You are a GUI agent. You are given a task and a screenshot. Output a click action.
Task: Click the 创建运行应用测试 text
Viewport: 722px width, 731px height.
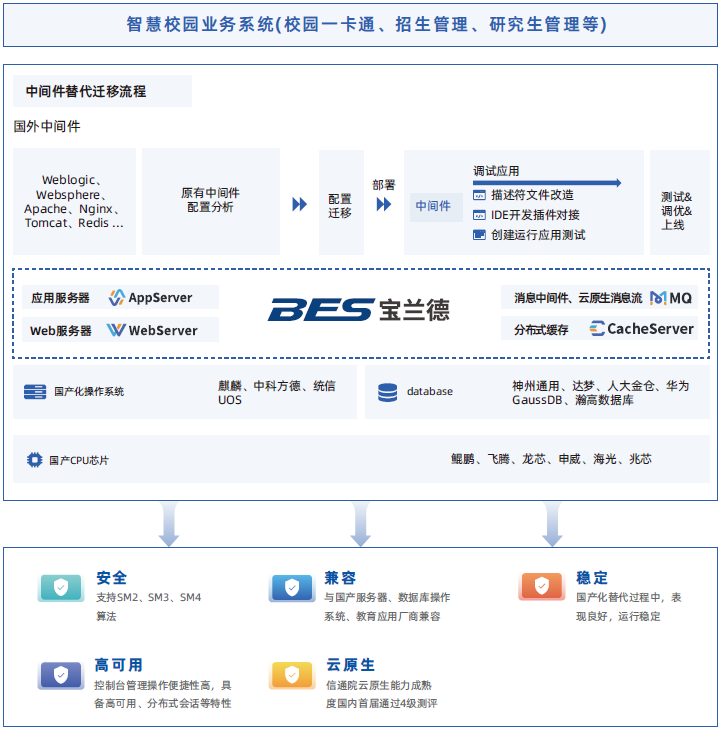pos(538,234)
